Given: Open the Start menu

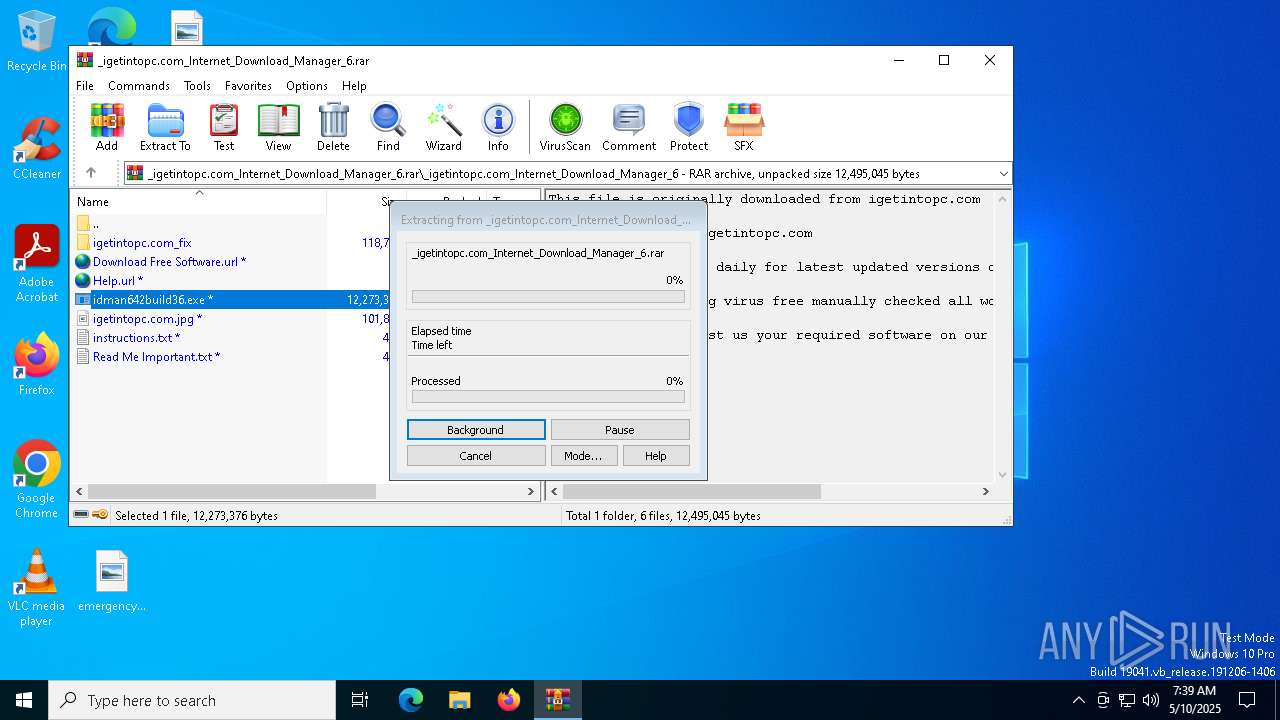Looking at the screenshot, I should [24, 700].
